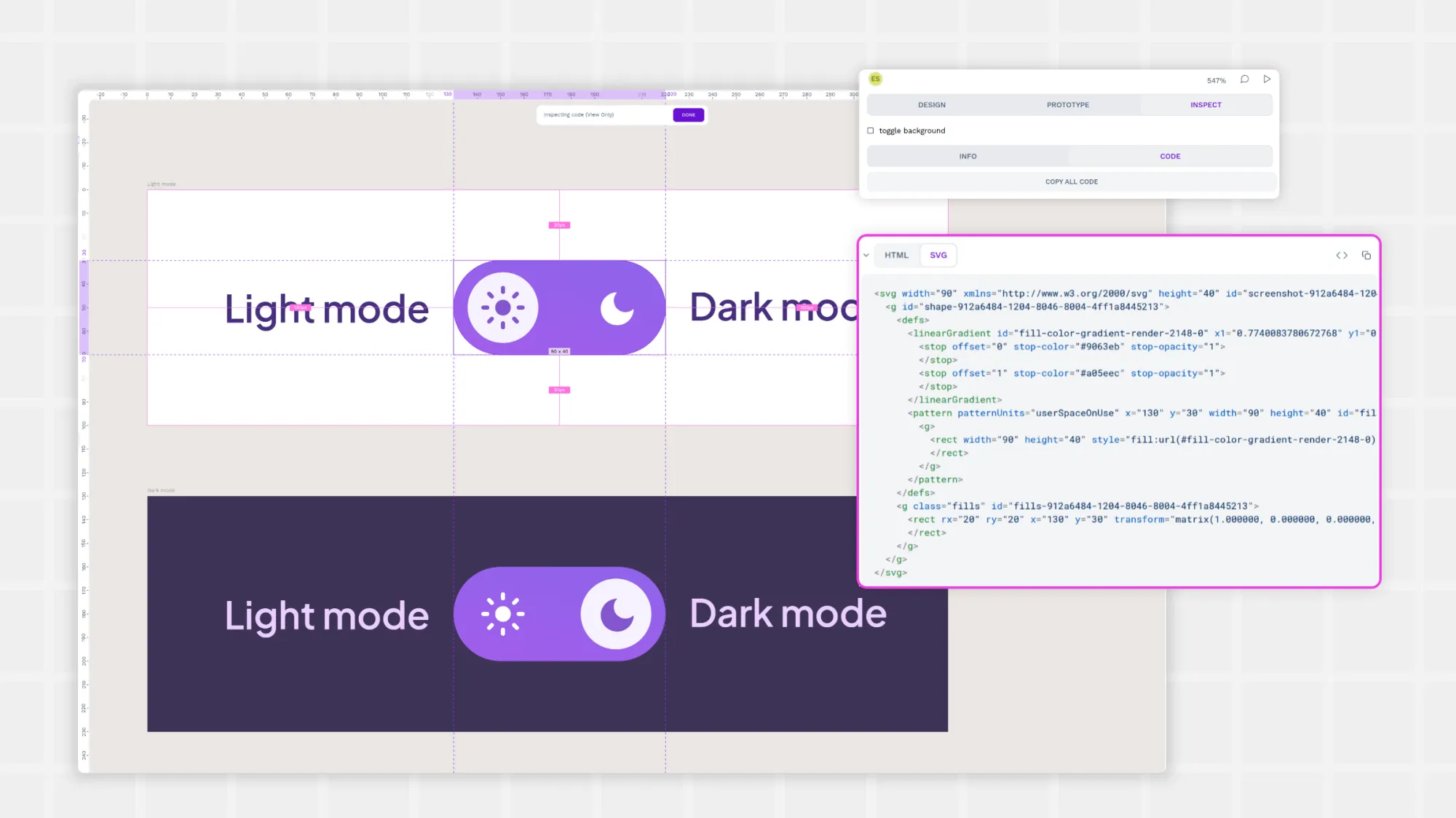Open the comments speech bubble icon

coord(1245,79)
